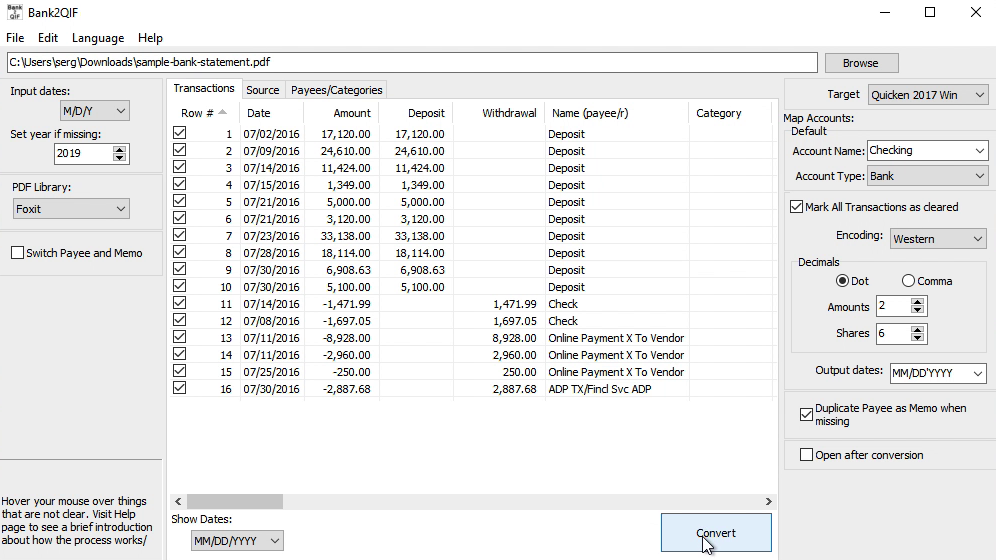Switch to the Payees/Categories tab
Image resolution: width=996 pixels, height=560 pixels.
tap(337, 90)
